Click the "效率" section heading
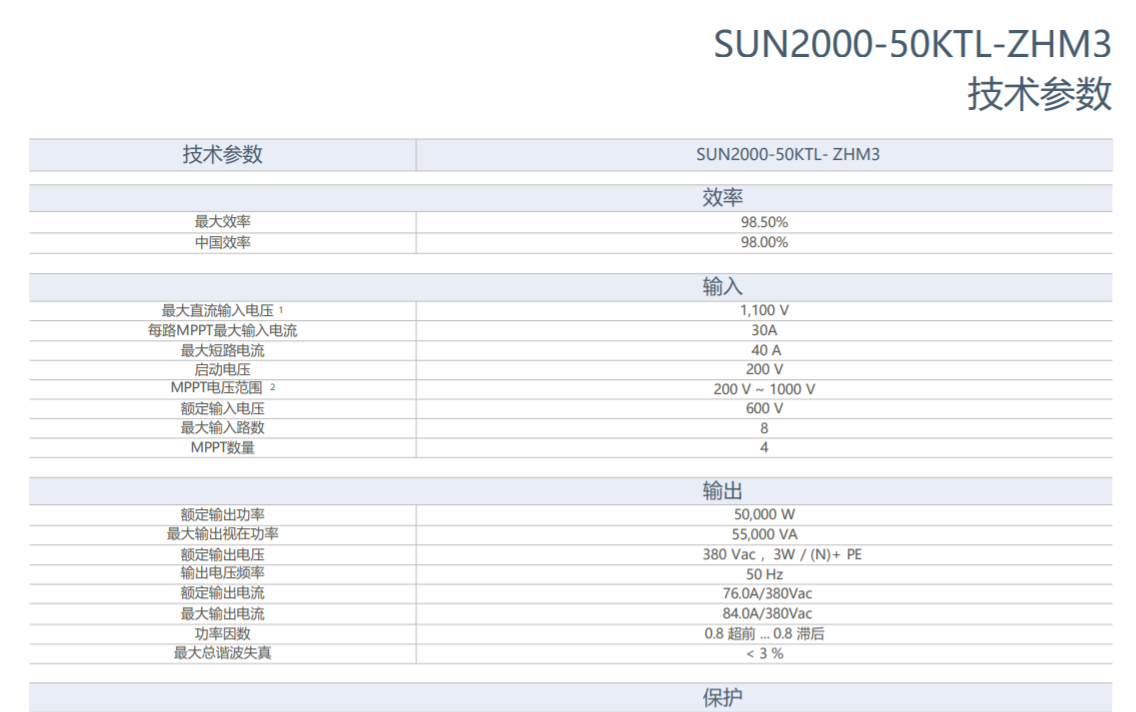 722,197
